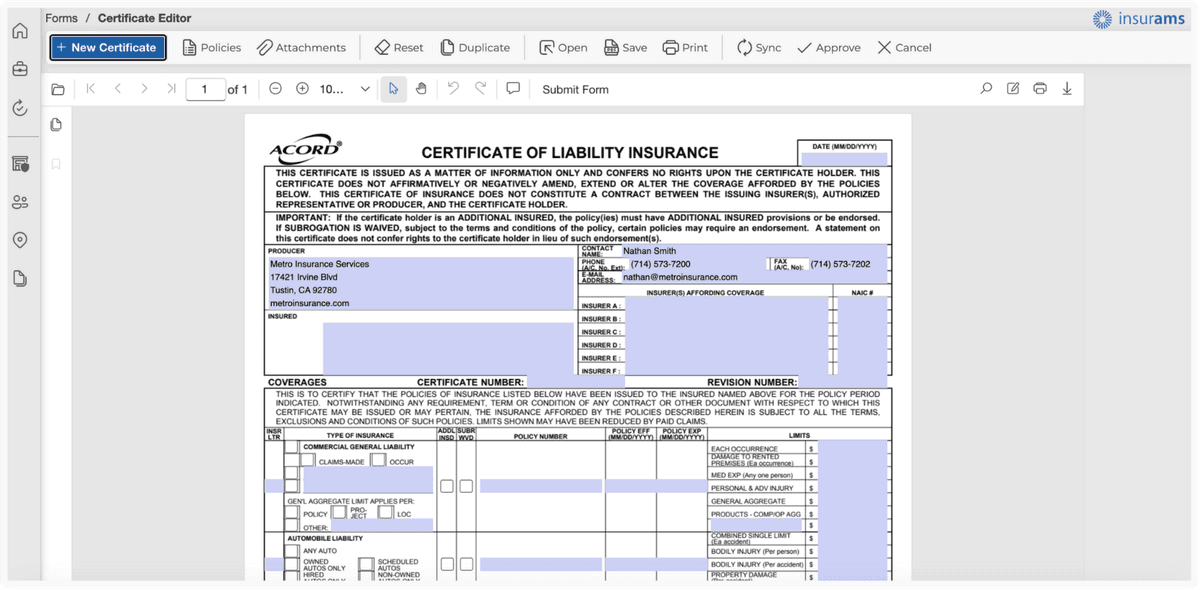Go to first page of document

(91, 89)
